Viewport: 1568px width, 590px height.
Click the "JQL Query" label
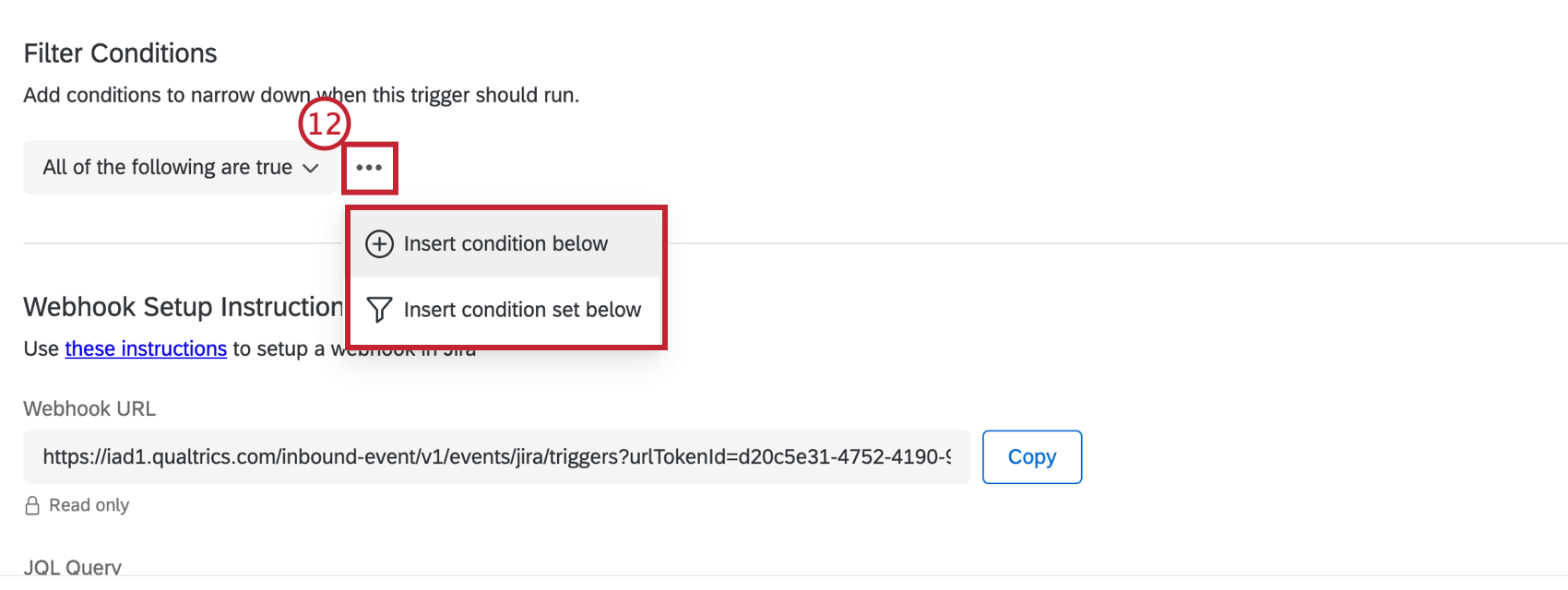(72, 567)
